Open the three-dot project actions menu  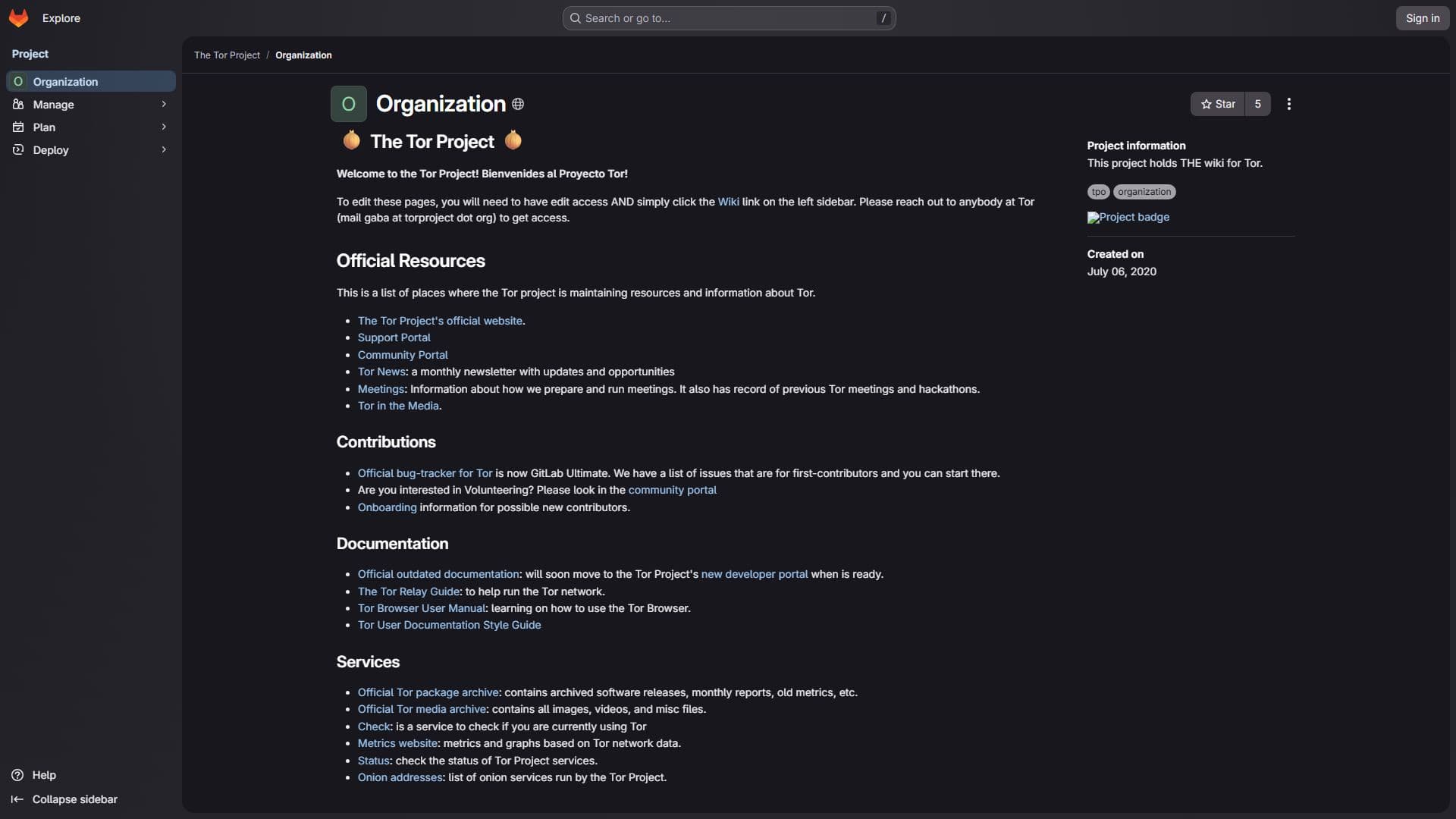tap(1288, 104)
